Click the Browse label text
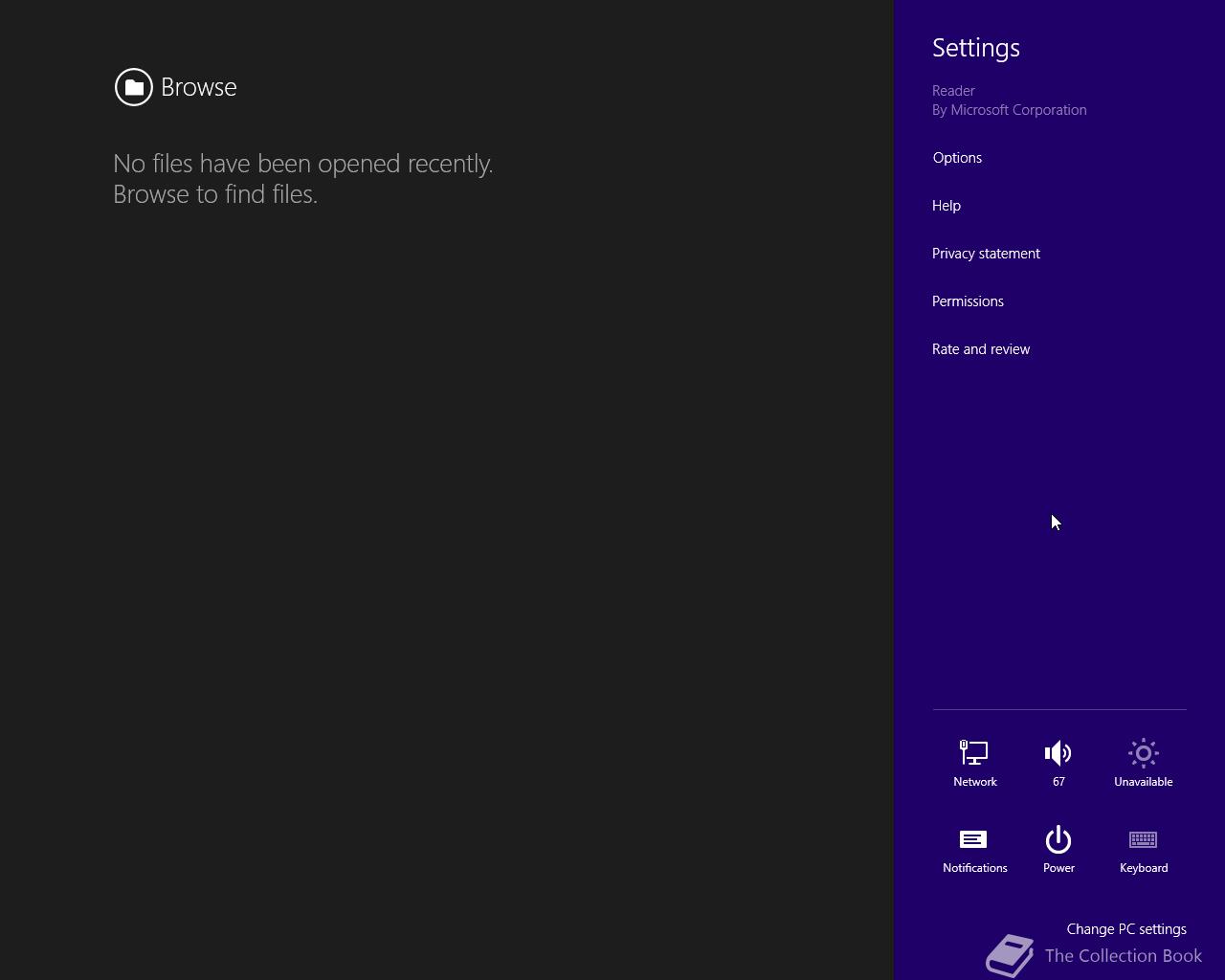The width and height of the screenshot is (1225, 980). point(199,87)
